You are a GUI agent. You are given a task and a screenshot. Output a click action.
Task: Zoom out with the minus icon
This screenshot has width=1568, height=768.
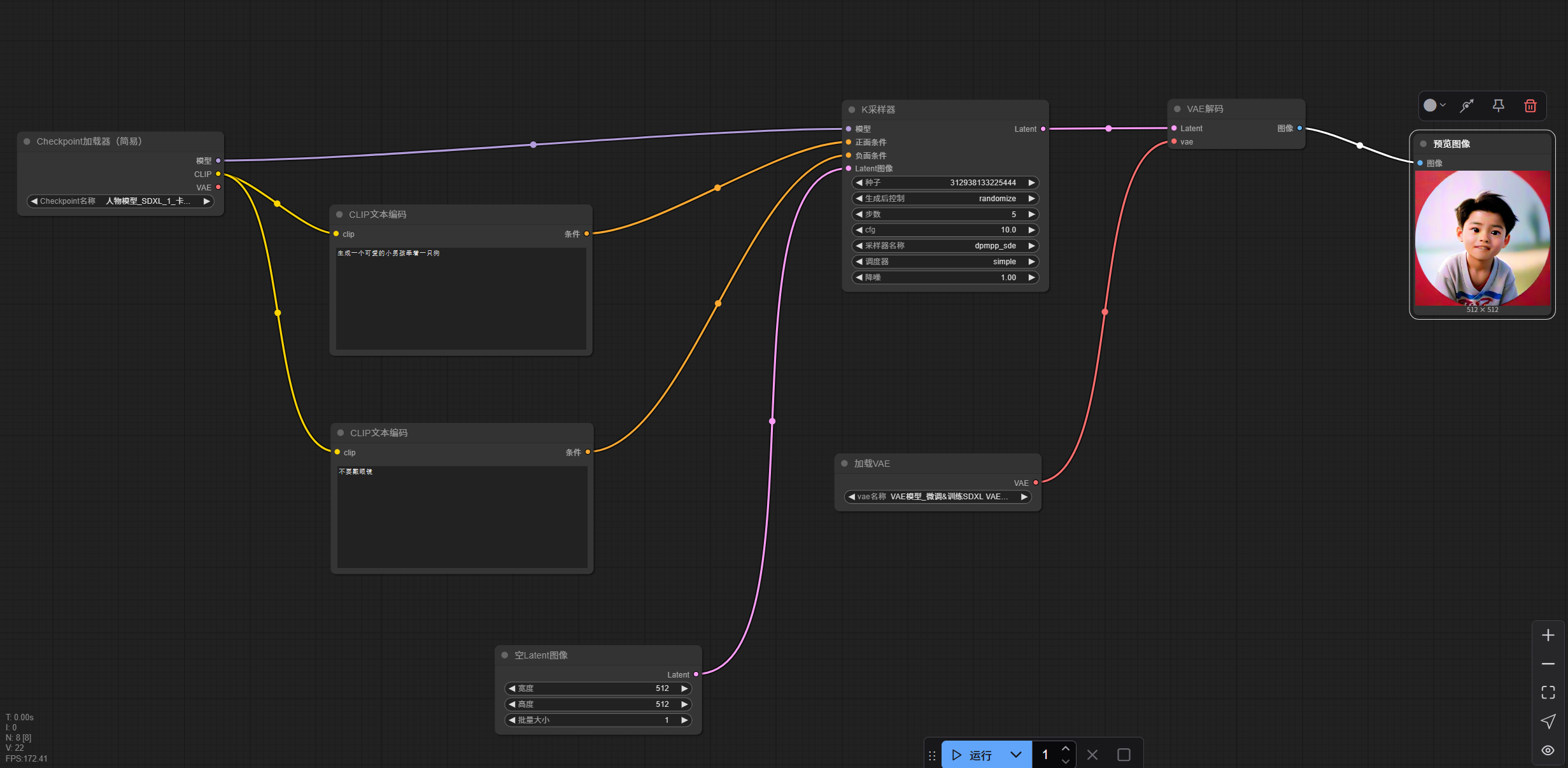1548,664
